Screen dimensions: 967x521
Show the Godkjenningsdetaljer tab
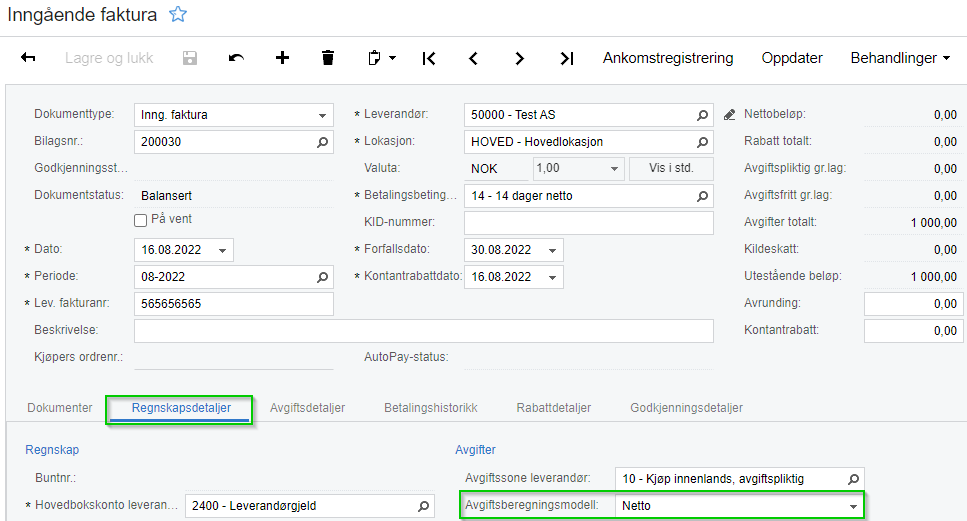point(686,408)
